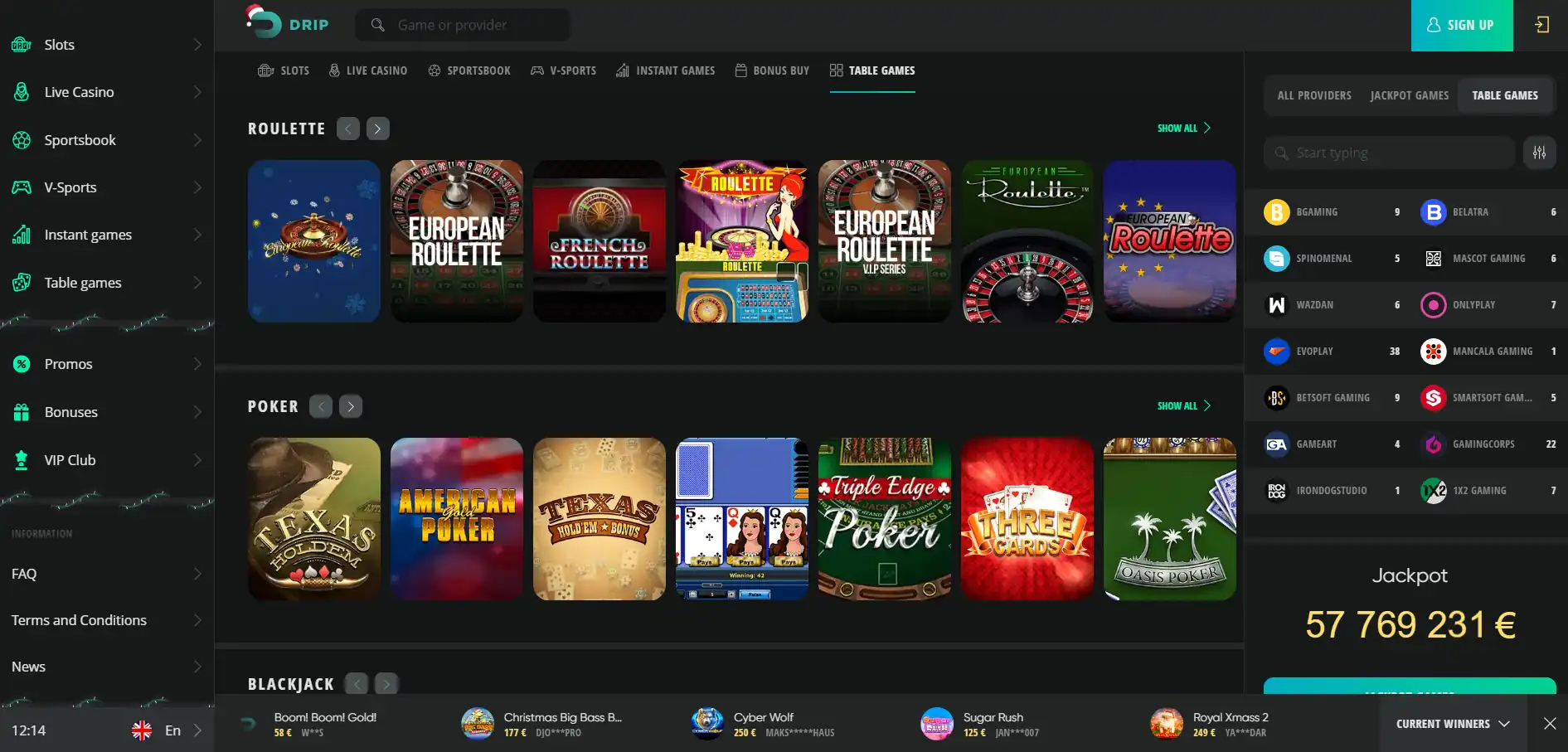The width and height of the screenshot is (1568, 752).
Task: Click the Sugar Rush winner entry
Action: 980,724
